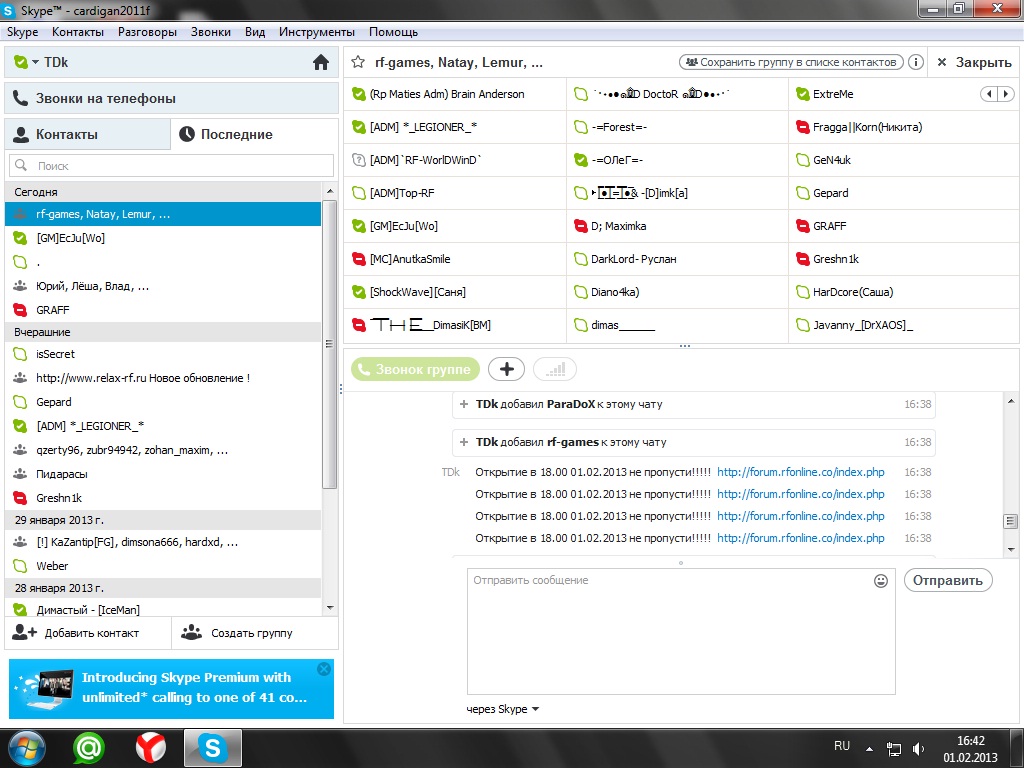Viewport: 1024px width, 768px height.
Task: Open the Вид menu
Action: coord(255,32)
